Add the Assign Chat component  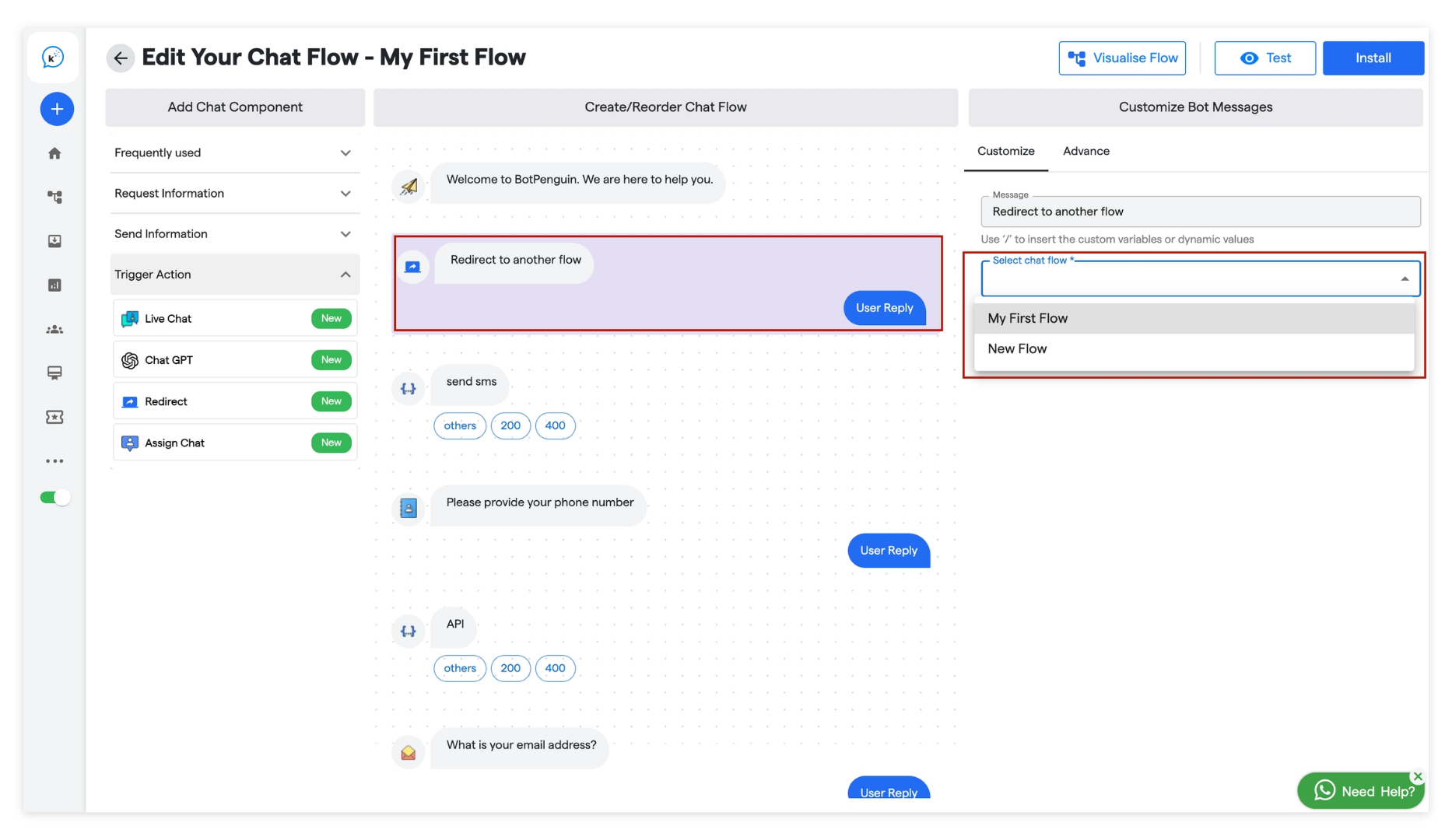pyautogui.click(x=235, y=443)
